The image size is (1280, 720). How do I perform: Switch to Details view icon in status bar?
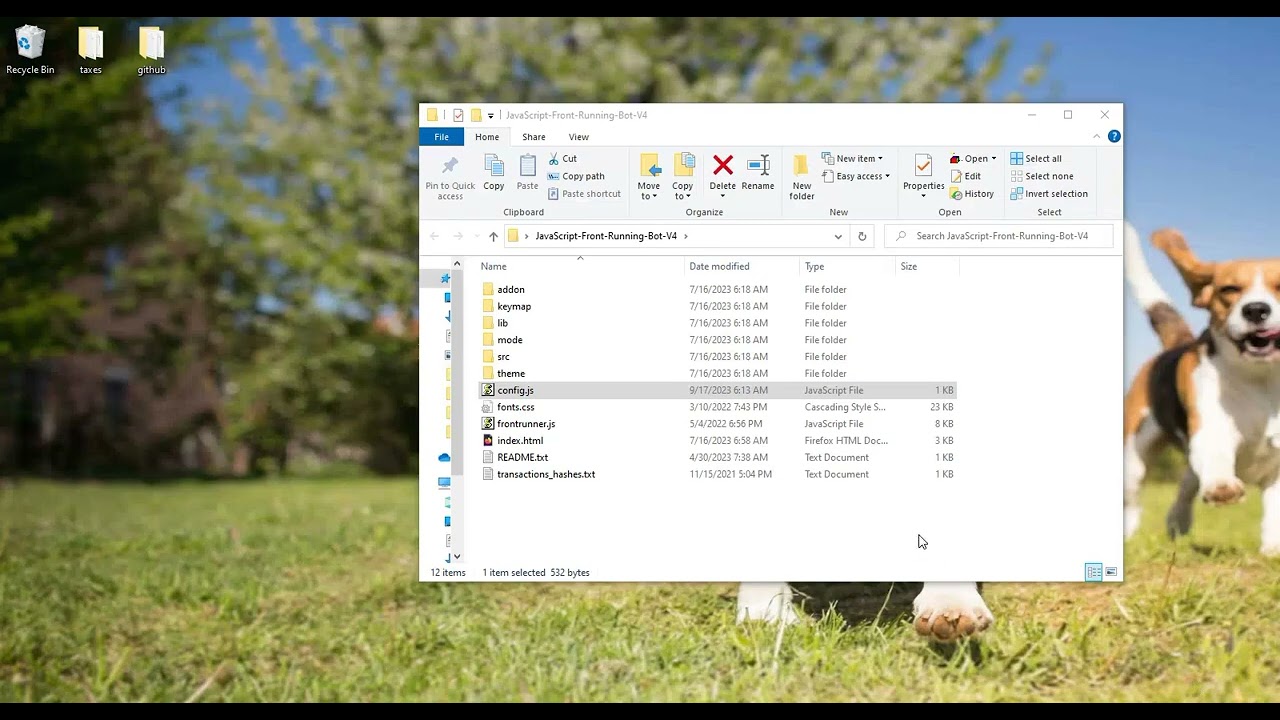coord(1094,572)
